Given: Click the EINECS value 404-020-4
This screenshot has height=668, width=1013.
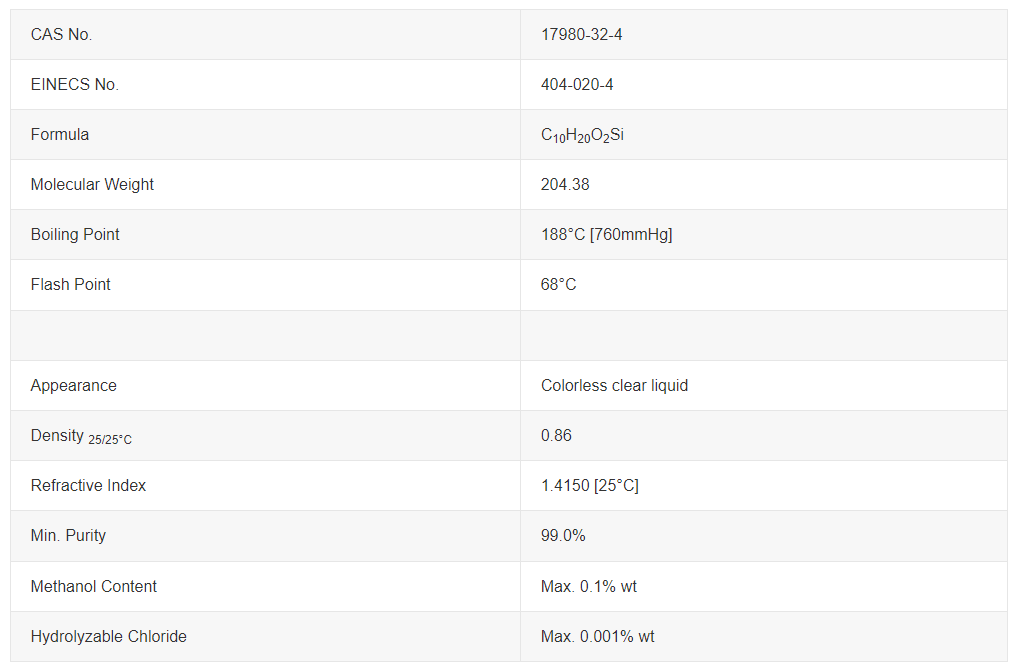Looking at the screenshot, I should tap(577, 85).
